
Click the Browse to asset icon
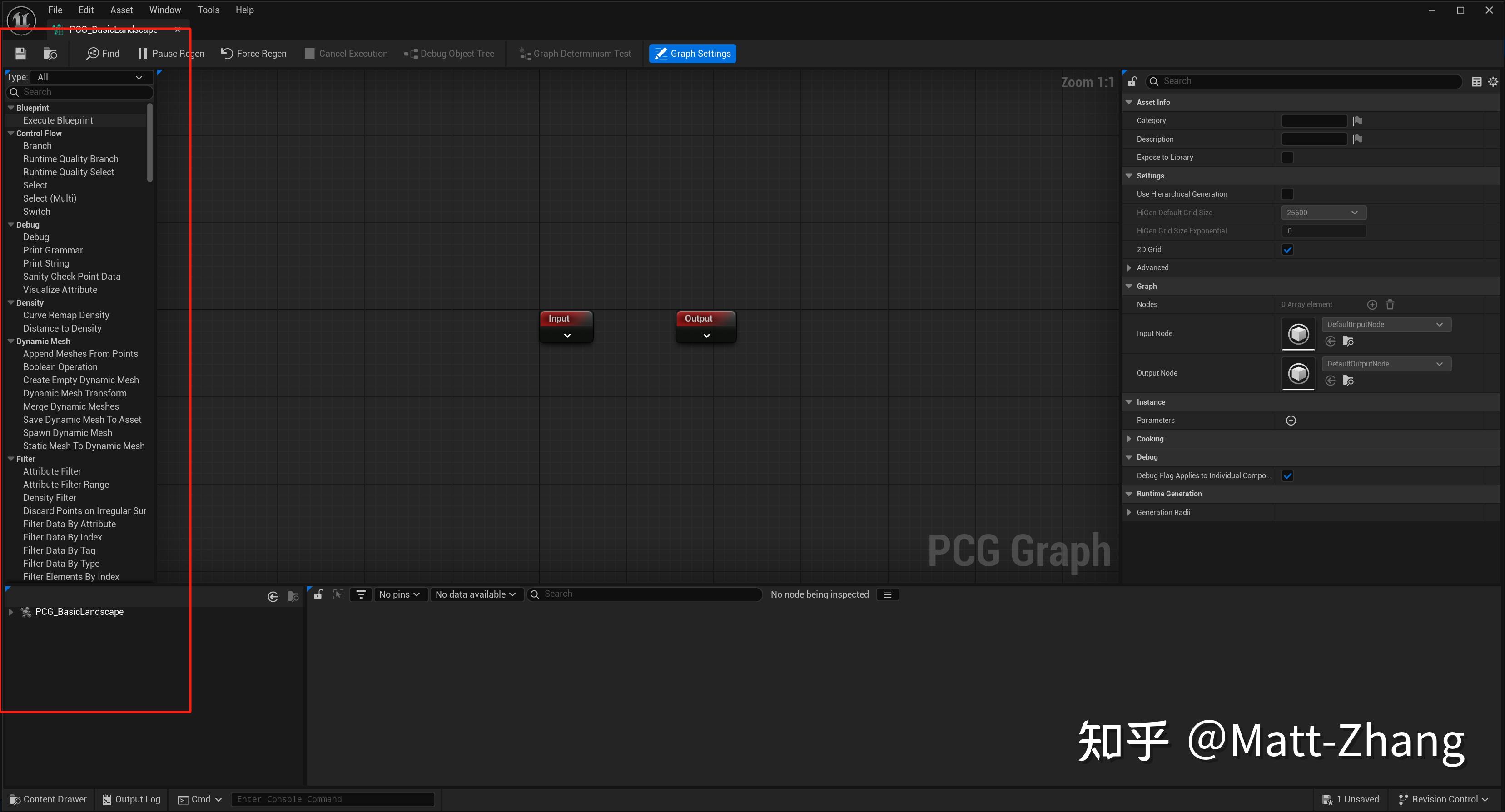tap(50, 54)
